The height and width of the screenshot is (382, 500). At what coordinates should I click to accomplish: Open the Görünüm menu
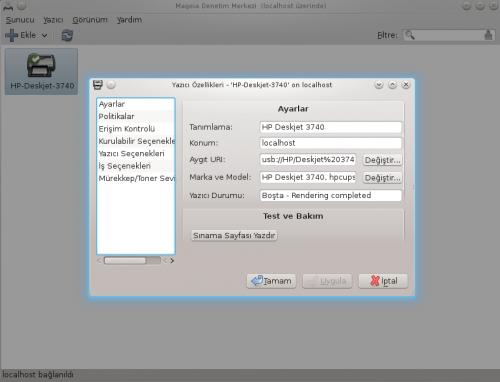[x=90, y=20]
